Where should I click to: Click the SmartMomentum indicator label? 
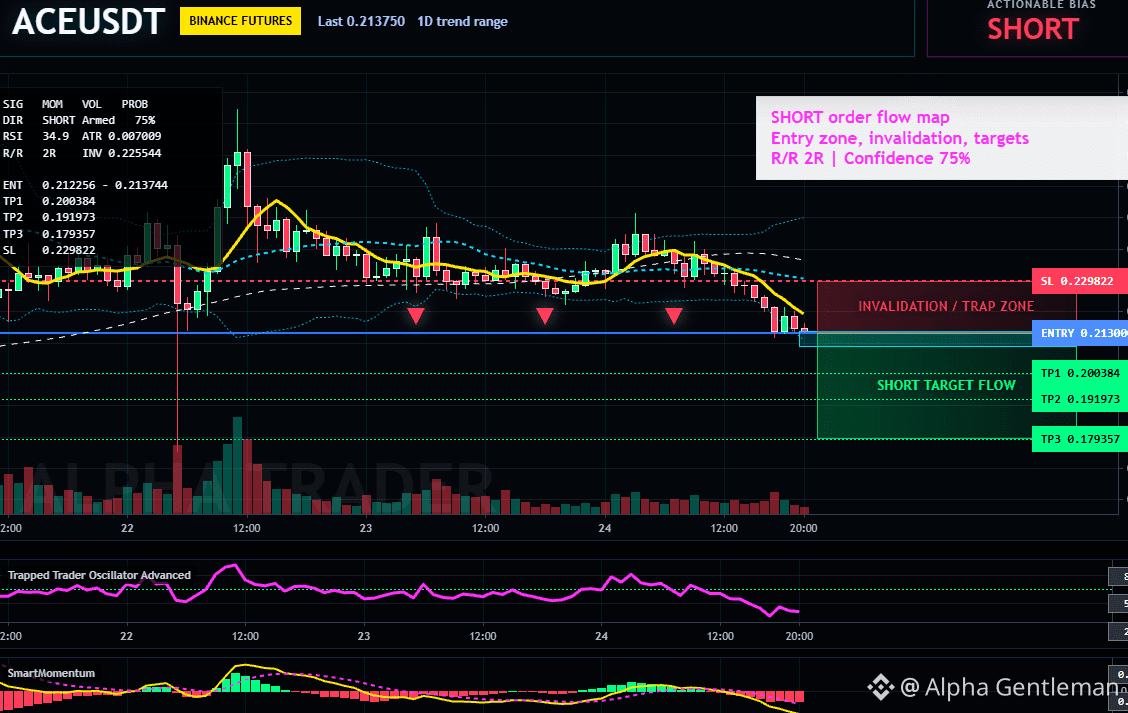click(x=51, y=673)
